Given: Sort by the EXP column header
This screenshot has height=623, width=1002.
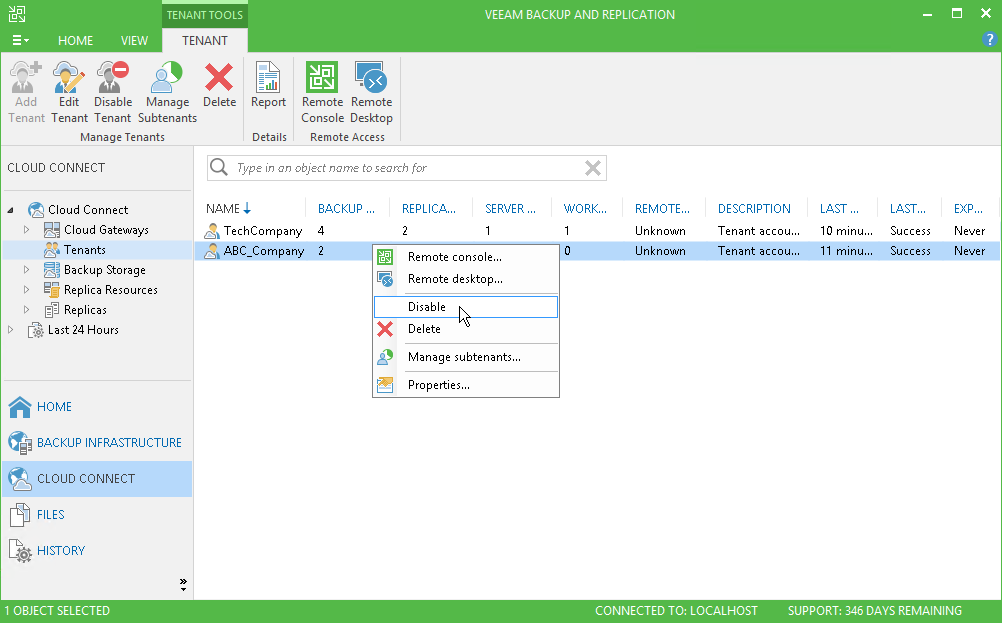Looking at the screenshot, I should point(968,209).
